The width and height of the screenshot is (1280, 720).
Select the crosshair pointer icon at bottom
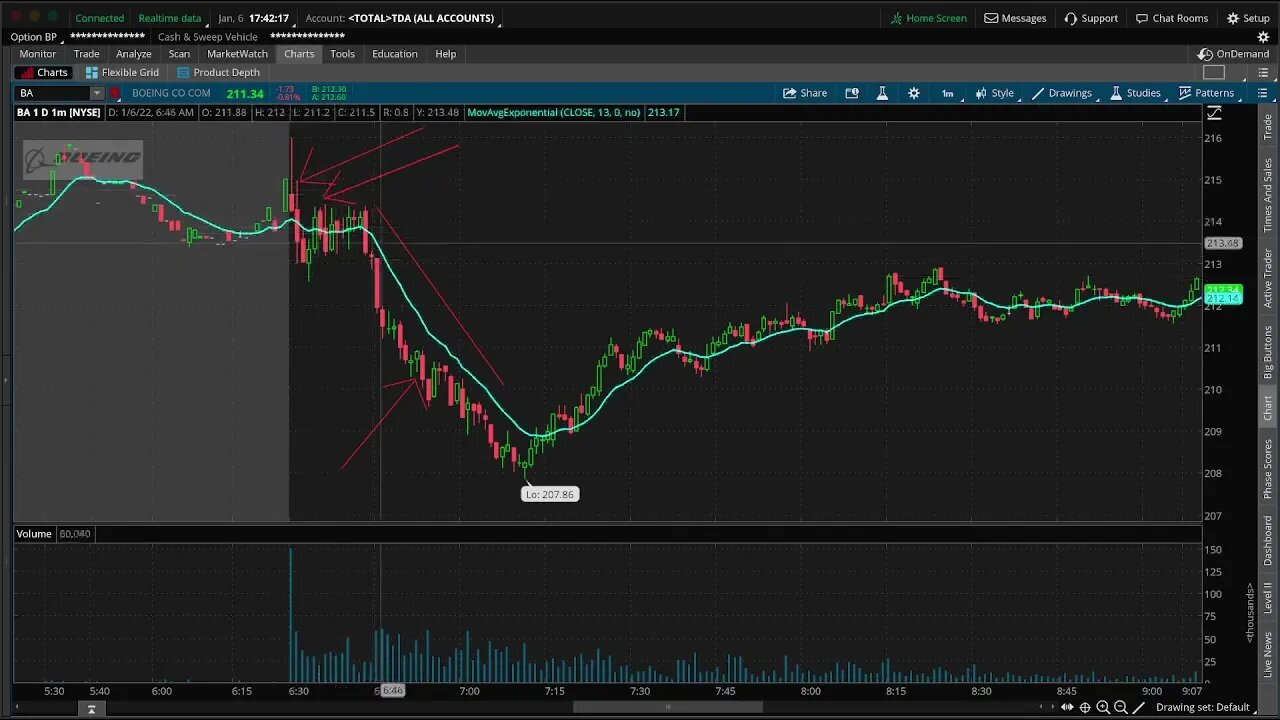tap(1085, 707)
